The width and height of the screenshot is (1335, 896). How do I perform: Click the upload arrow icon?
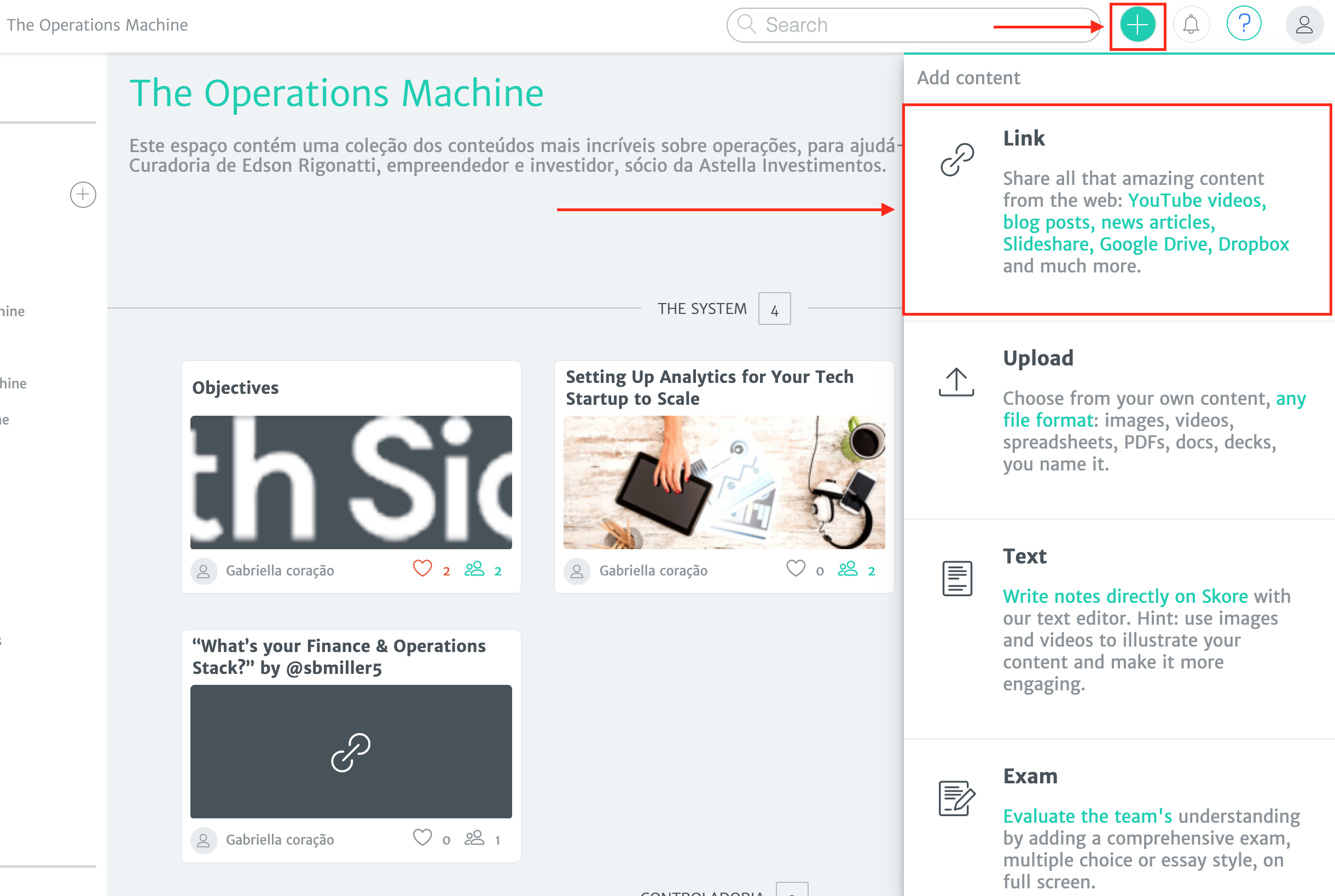956,382
